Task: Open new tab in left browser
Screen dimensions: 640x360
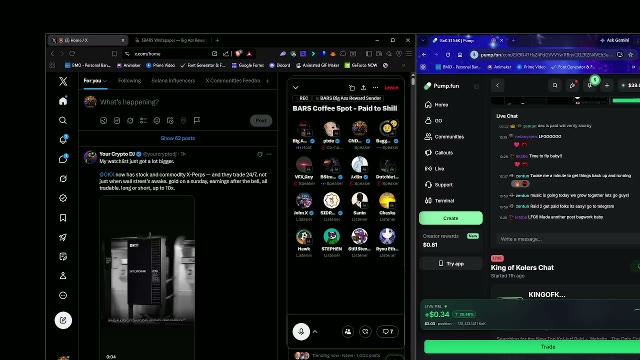Action: coord(218,40)
